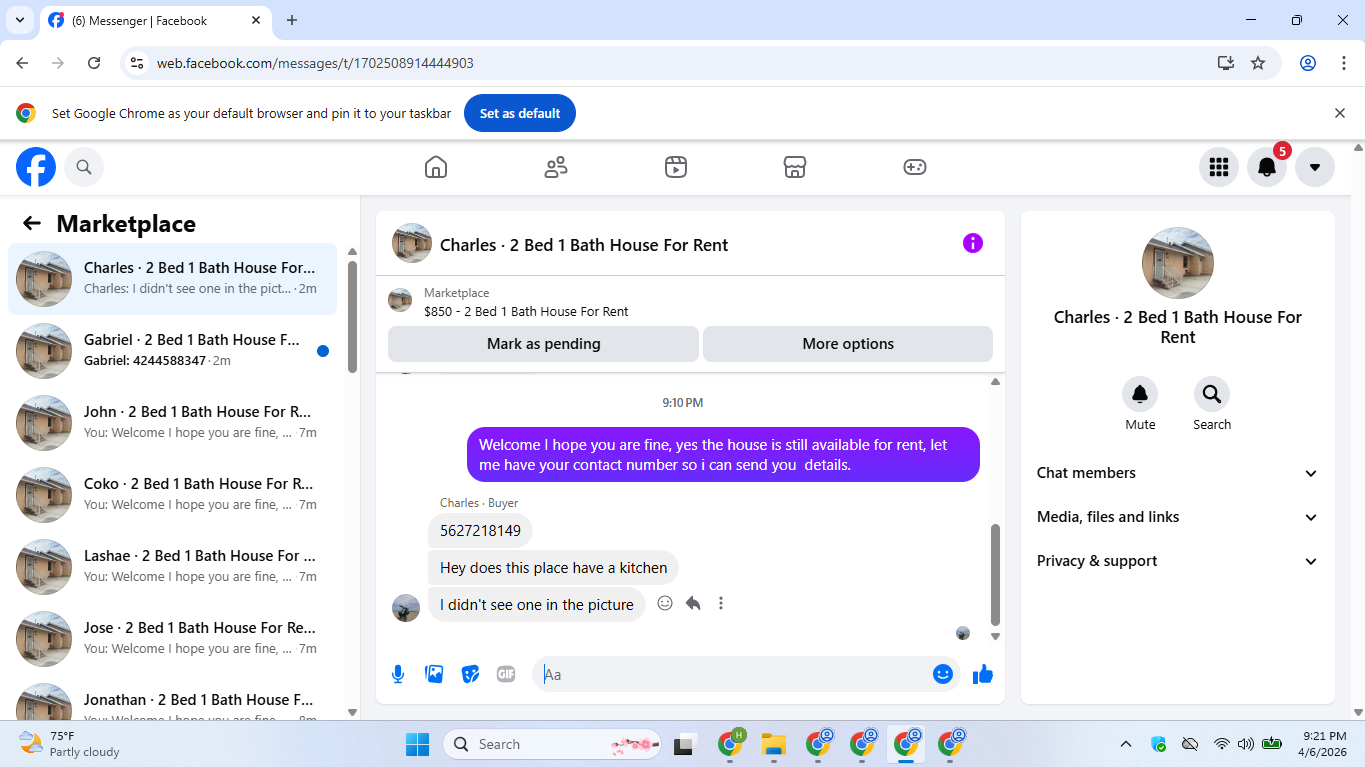
Task: Click the taskbar Search box
Action: [x=551, y=744]
